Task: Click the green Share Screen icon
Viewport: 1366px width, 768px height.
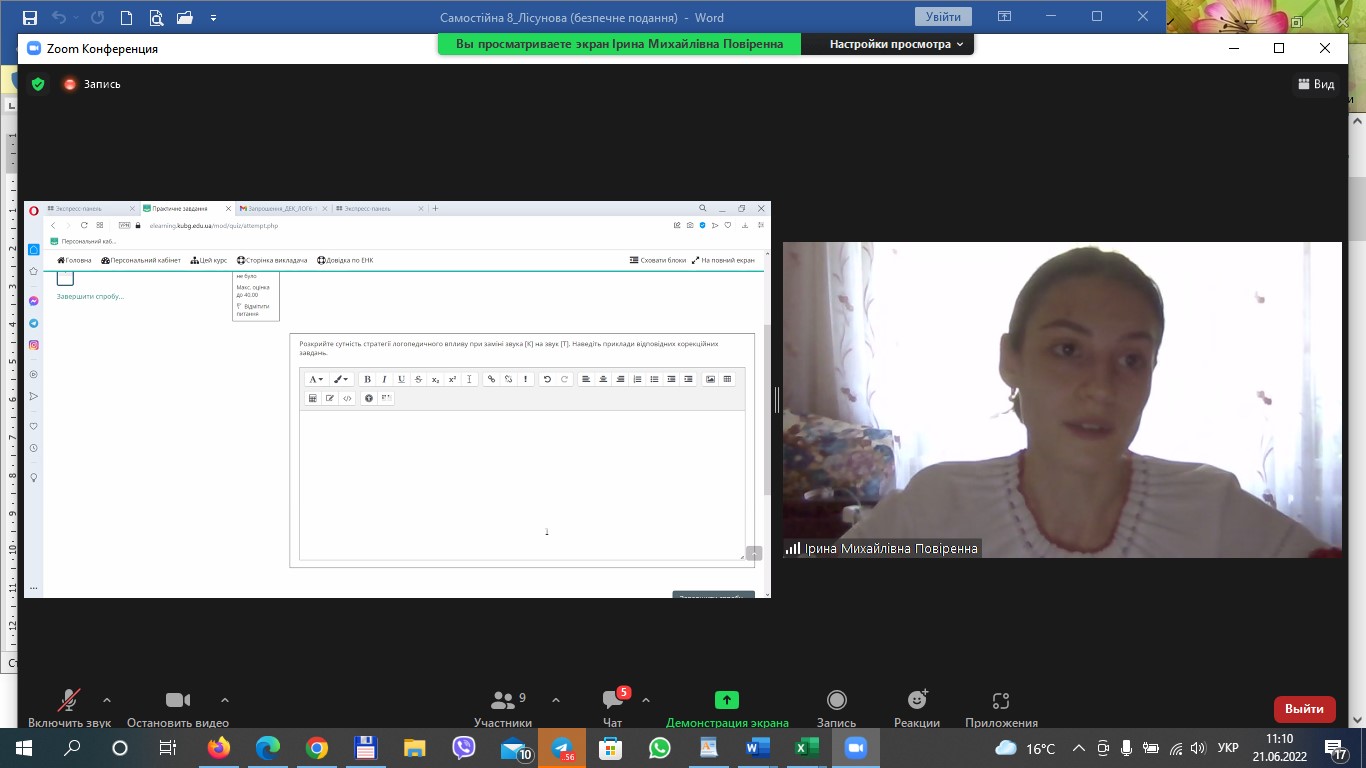Action: 727,701
